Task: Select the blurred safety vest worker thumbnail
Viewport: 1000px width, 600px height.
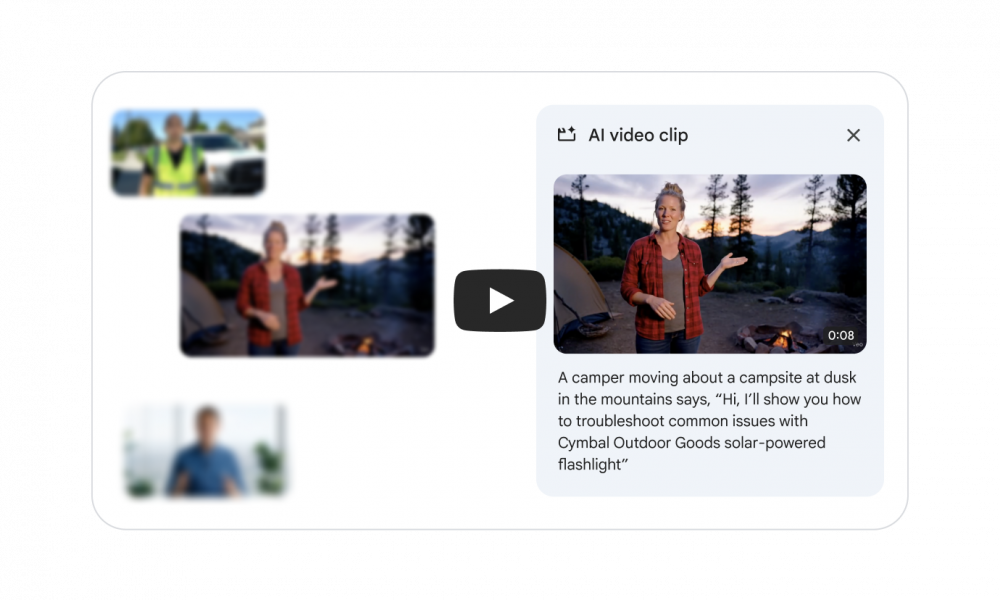Action: pyautogui.click(x=188, y=153)
